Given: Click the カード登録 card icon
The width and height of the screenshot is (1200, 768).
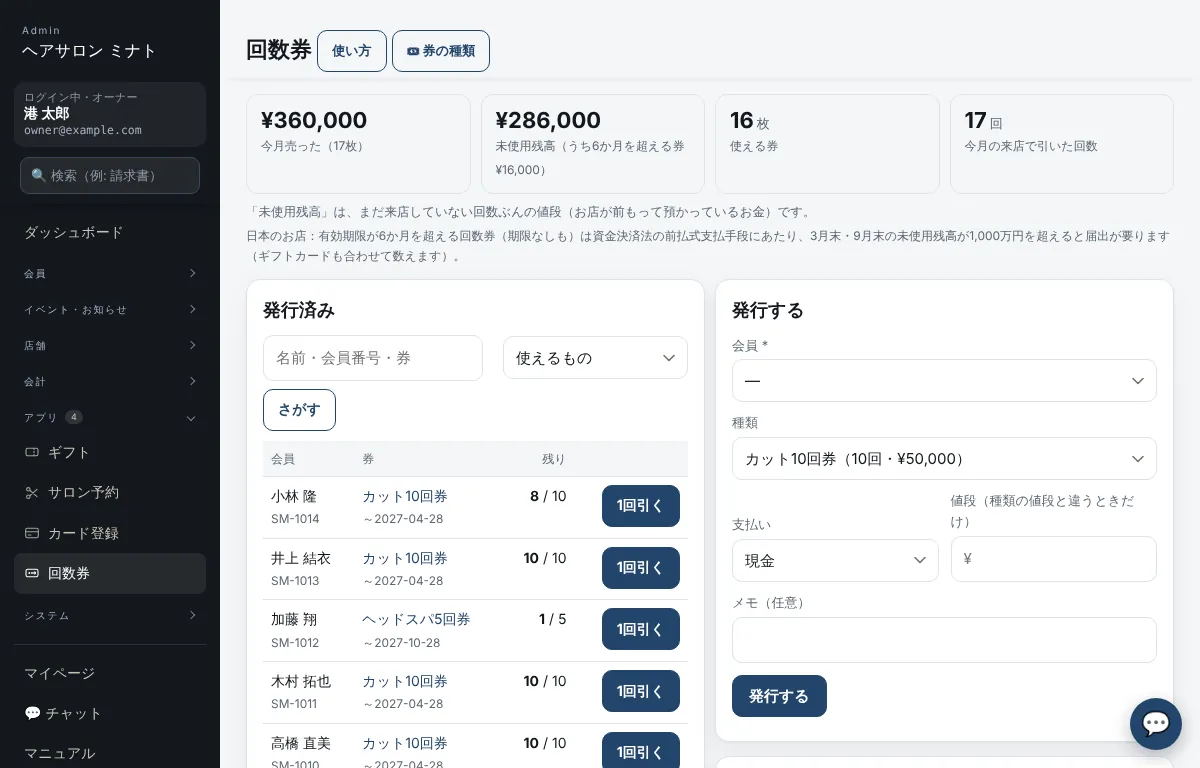Looking at the screenshot, I should point(32,533).
